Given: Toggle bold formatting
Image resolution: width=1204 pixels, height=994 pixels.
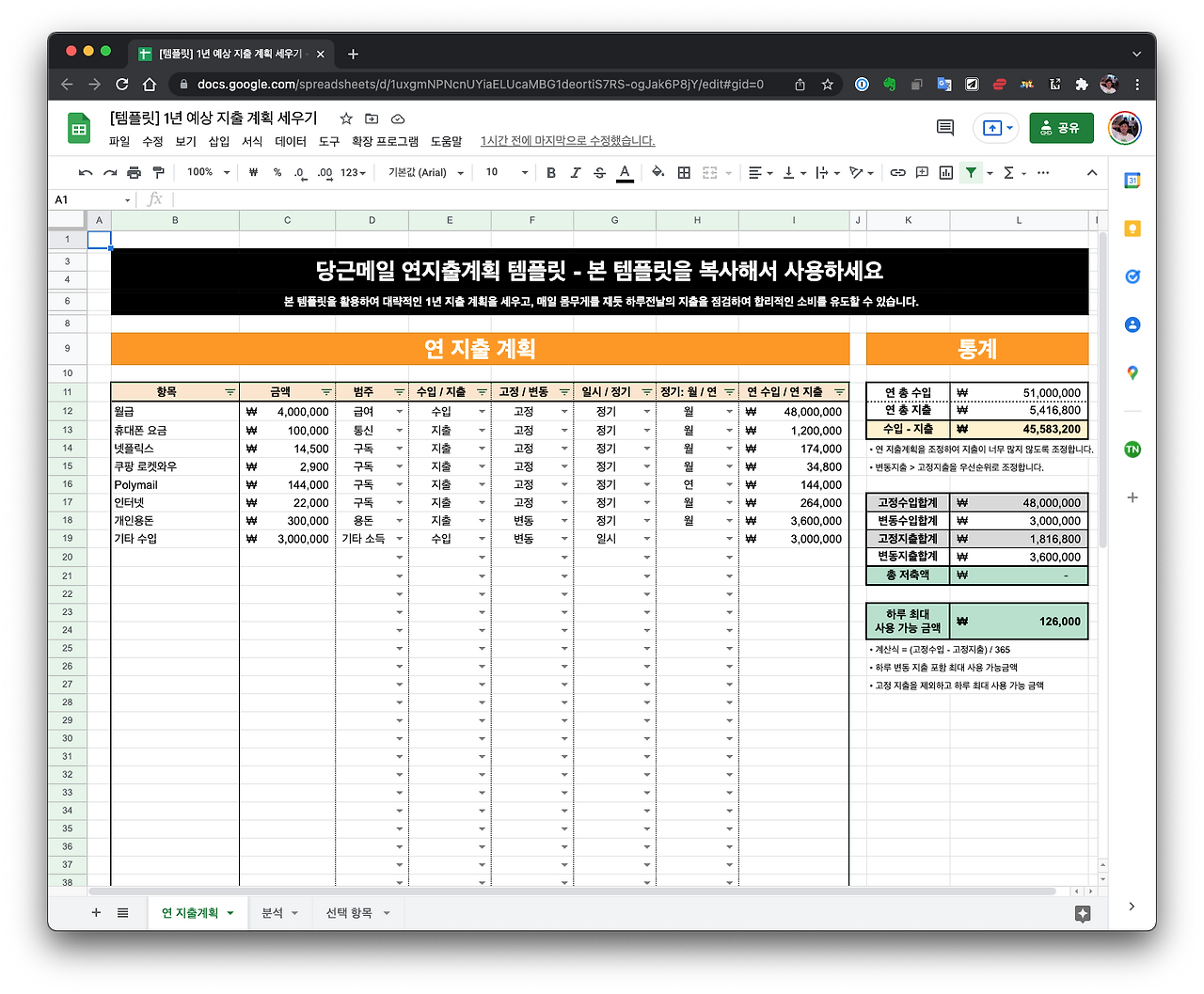Looking at the screenshot, I should tap(551, 173).
